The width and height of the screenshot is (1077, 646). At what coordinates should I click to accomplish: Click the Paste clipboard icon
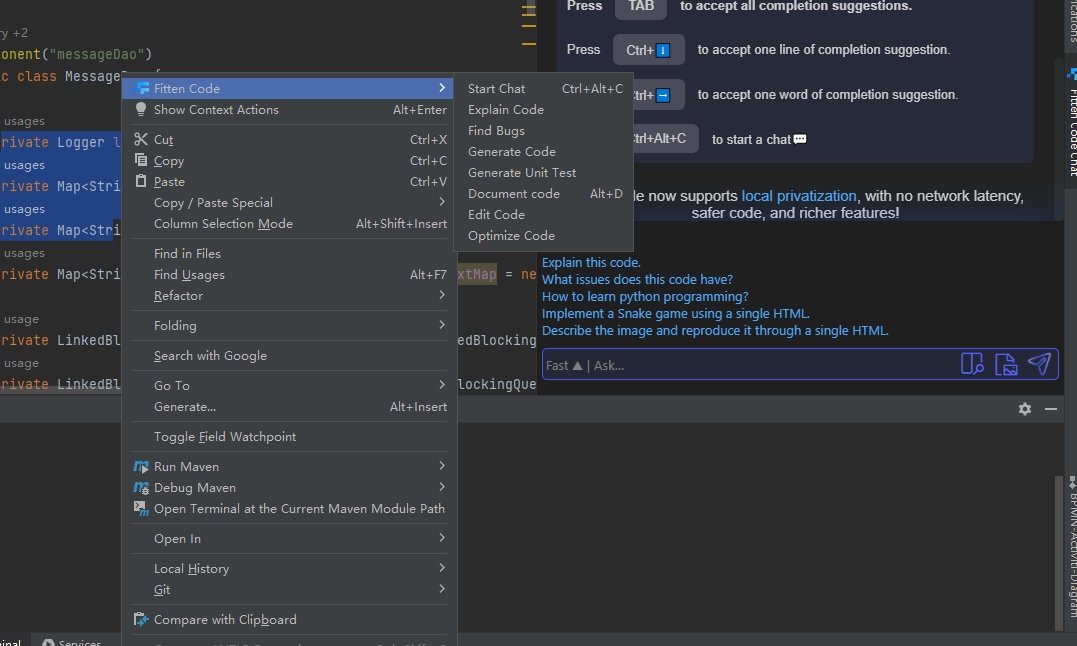point(141,181)
